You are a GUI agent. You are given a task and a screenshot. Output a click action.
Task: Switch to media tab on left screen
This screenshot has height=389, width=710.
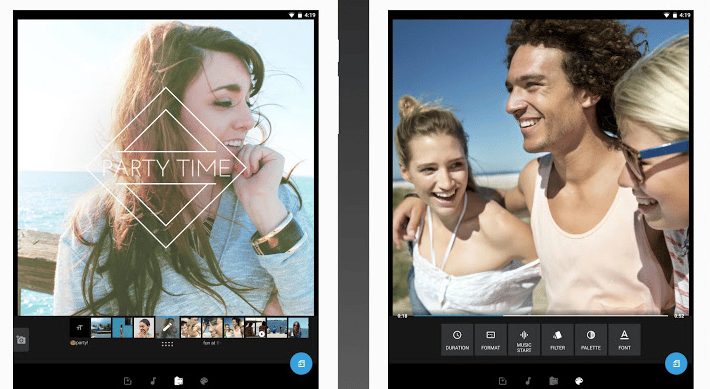178,381
